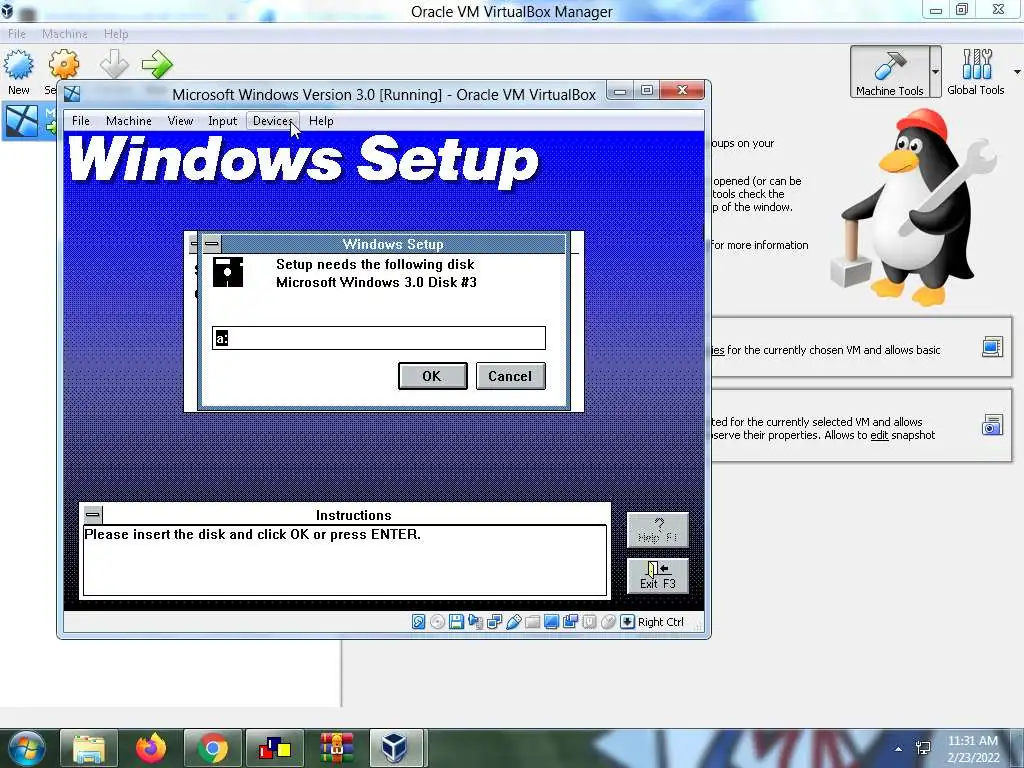Click the USB devices status icon
This screenshot has width=1024, height=768.
(x=513, y=622)
